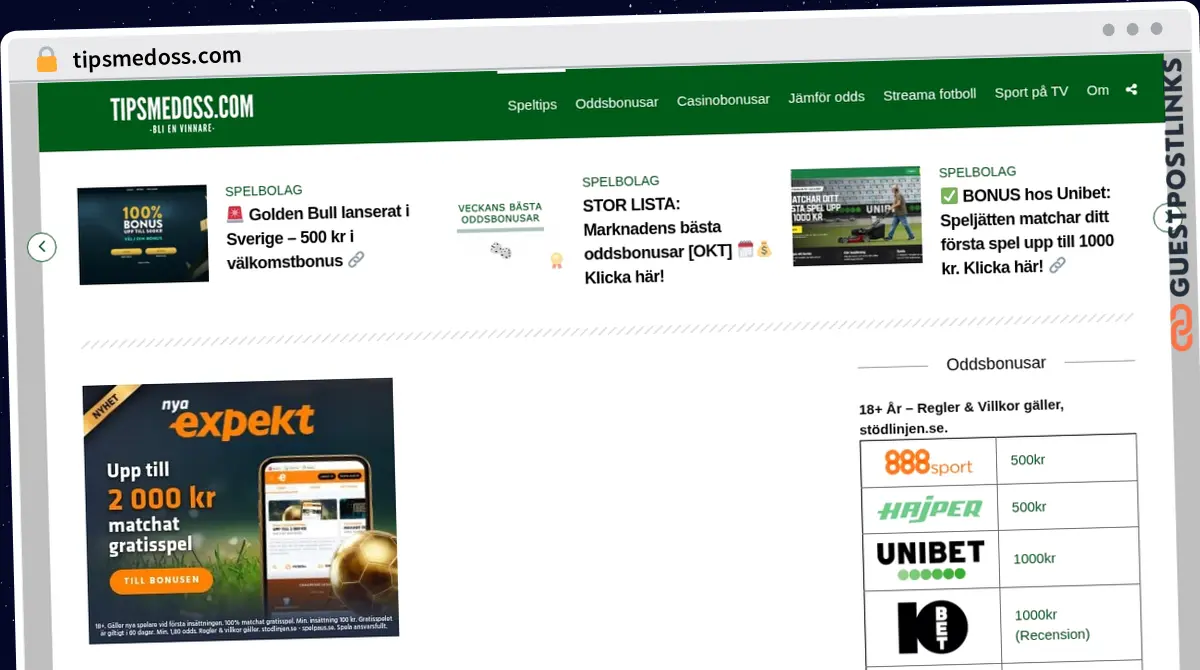
Task: Click the Unibet logo in the table
Action: pyautogui.click(x=930, y=559)
